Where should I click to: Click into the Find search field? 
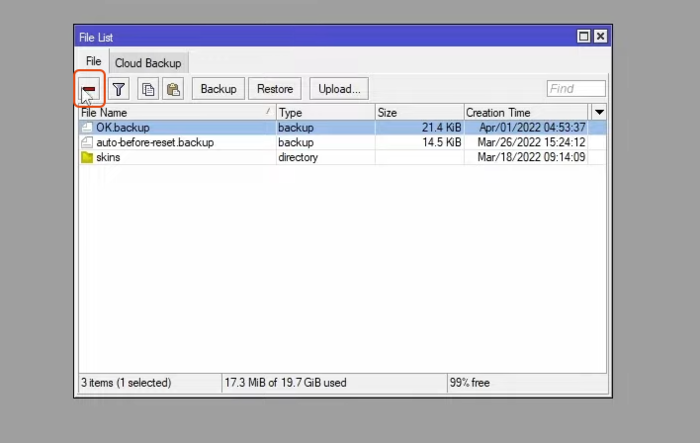(576, 89)
